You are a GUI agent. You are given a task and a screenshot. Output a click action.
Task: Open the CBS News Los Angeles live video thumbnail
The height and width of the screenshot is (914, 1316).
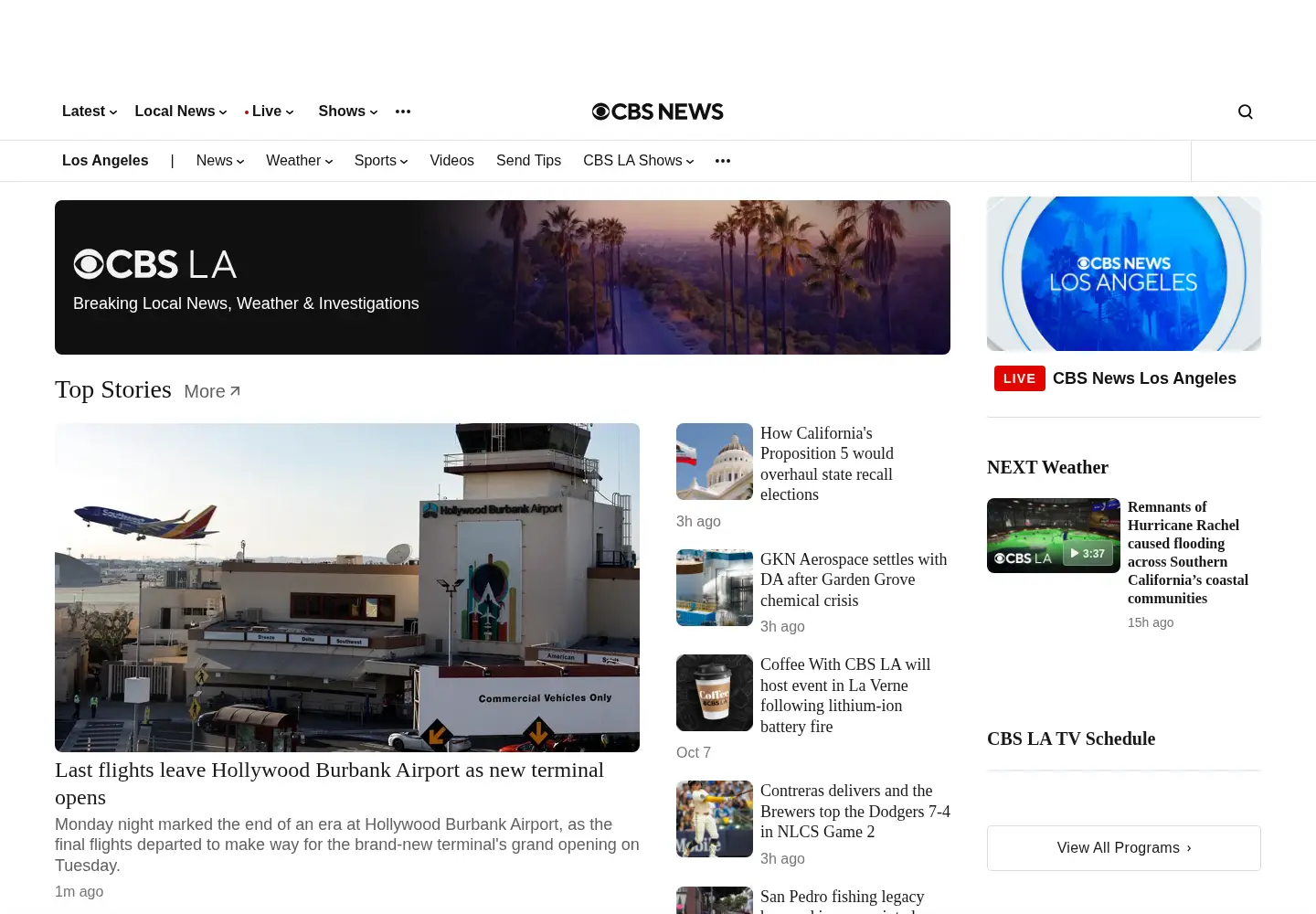[x=1124, y=274]
